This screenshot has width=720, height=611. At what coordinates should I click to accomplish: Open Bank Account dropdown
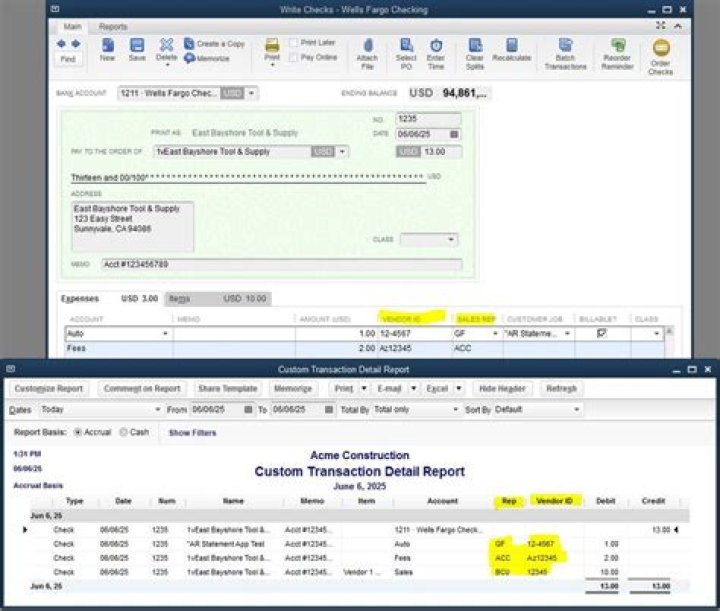pyautogui.click(x=251, y=93)
